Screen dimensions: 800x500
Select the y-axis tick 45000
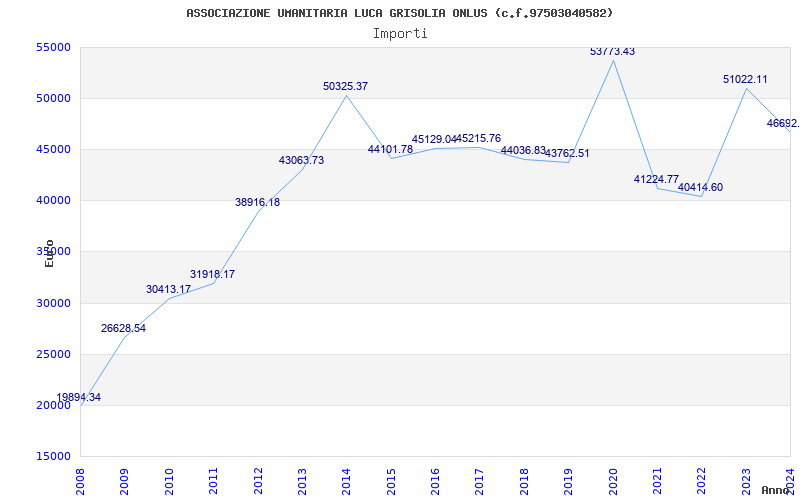[53, 149]
